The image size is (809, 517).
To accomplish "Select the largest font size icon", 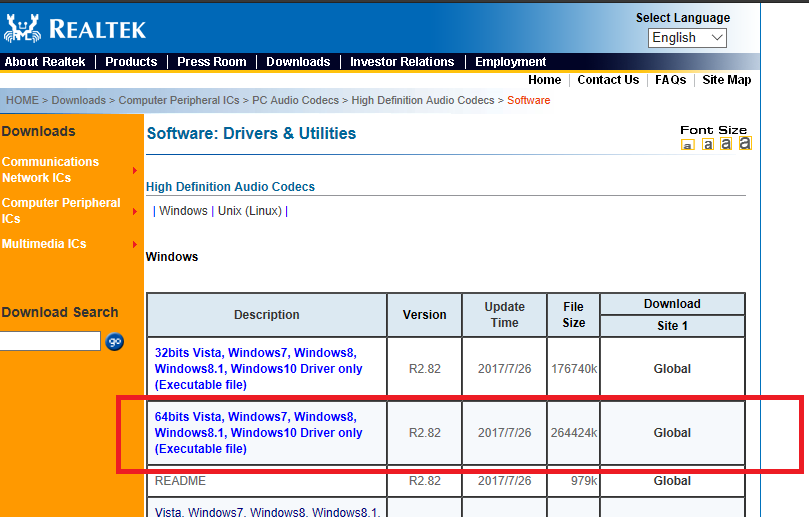I will 745,143.
